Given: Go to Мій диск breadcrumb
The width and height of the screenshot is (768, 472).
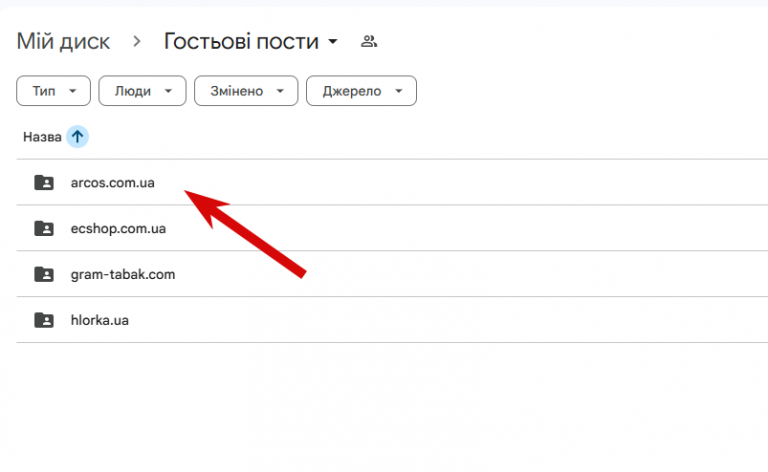Looking at the screenshot, I should click(63, 42).
